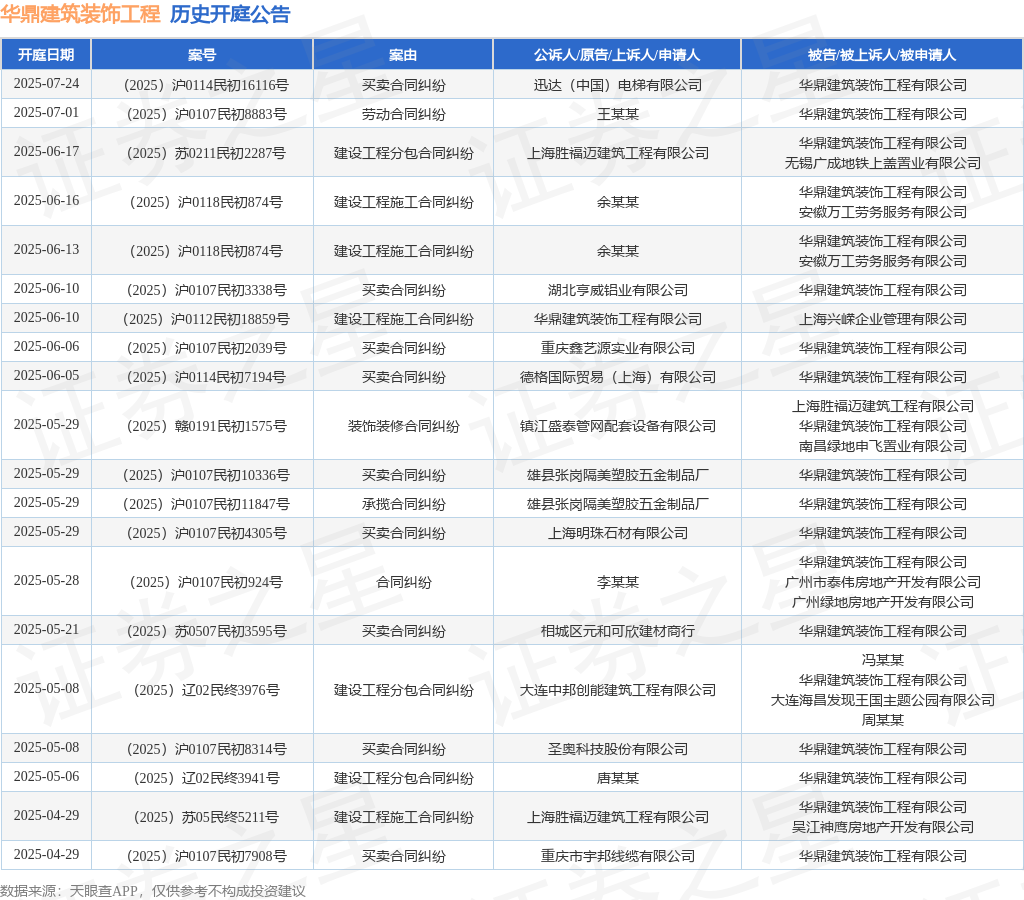Click defendant 广州市泰伟房地产开发有限公司

[x=882, y=583]
